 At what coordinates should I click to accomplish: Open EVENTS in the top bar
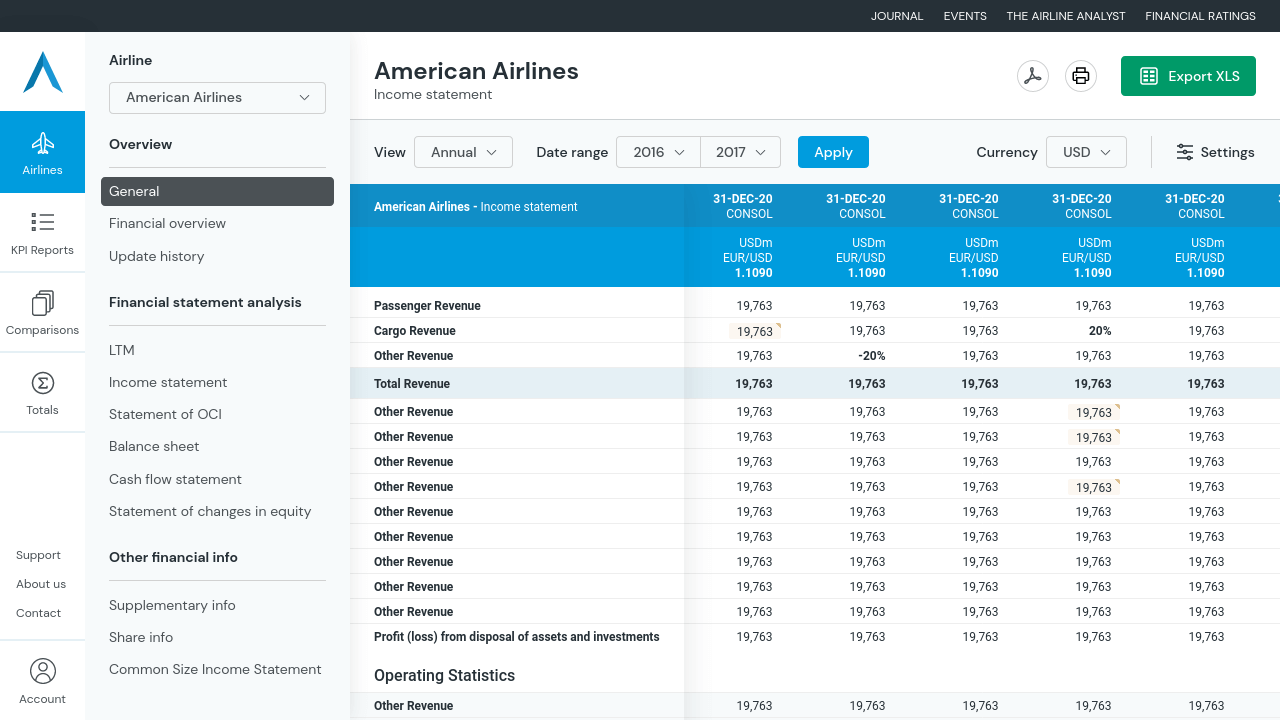965,16
